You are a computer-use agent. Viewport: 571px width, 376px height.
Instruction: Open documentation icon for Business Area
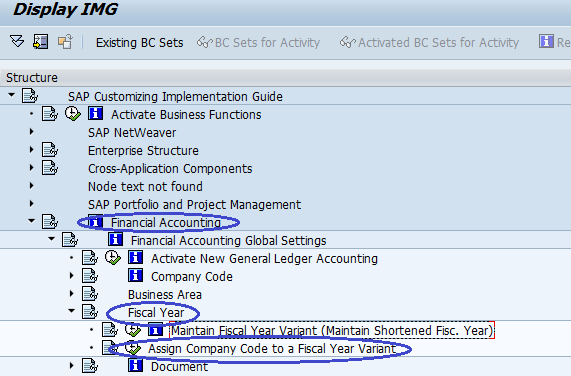(90, 294)
